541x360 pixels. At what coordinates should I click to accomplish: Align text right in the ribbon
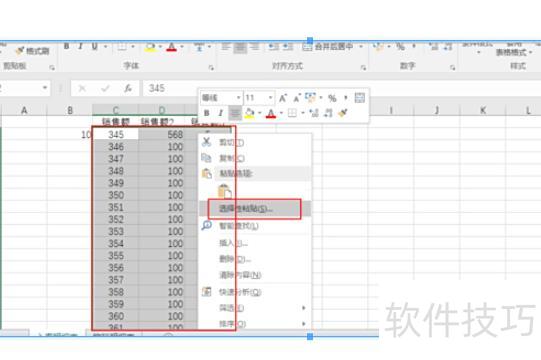click(x=255, y=46)
